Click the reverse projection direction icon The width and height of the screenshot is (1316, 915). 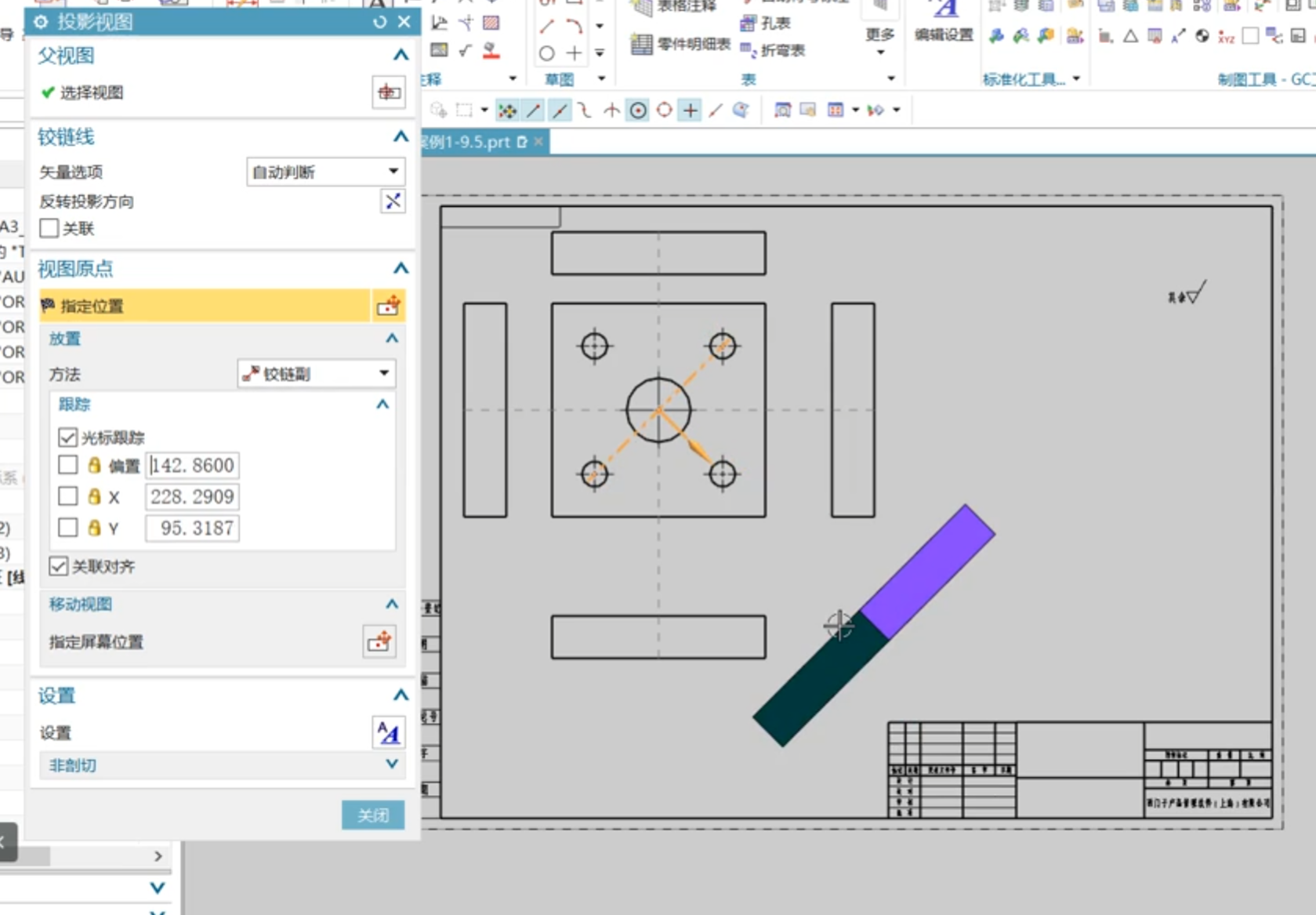click(x=393, y=201)
